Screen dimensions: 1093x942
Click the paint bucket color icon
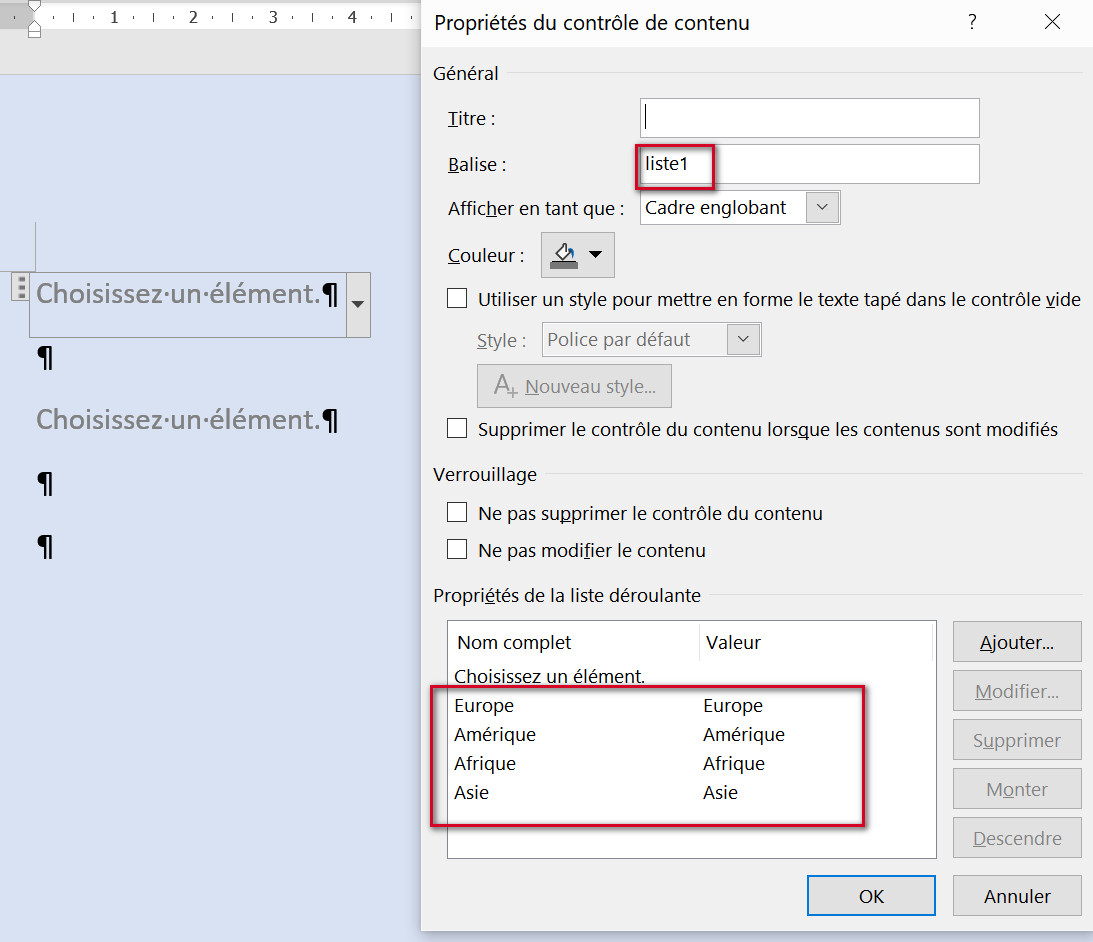coord(564,255)
